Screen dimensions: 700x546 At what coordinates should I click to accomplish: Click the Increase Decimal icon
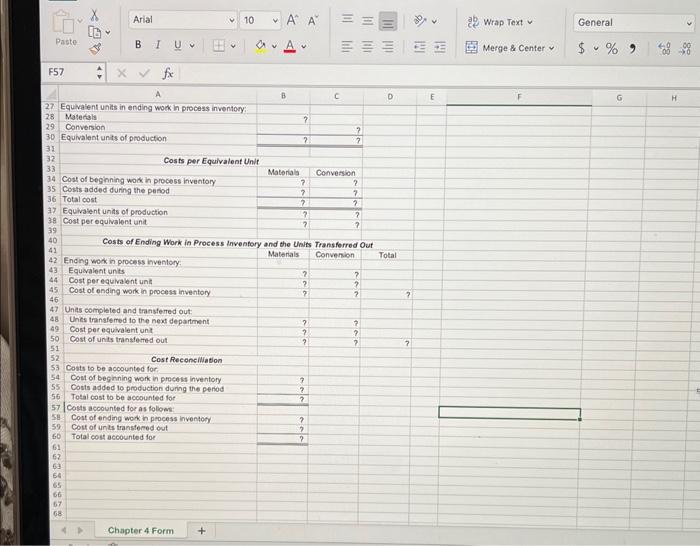(x=664, y=49)
